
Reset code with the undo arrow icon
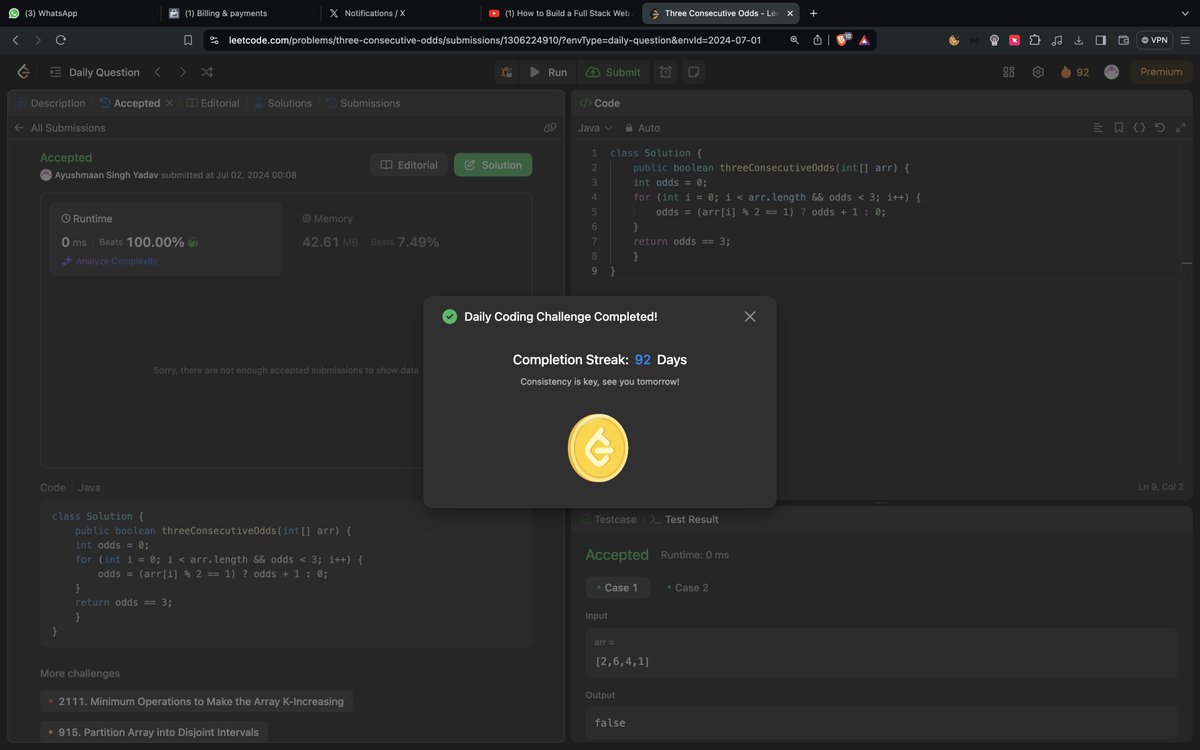coord(1160,128)
